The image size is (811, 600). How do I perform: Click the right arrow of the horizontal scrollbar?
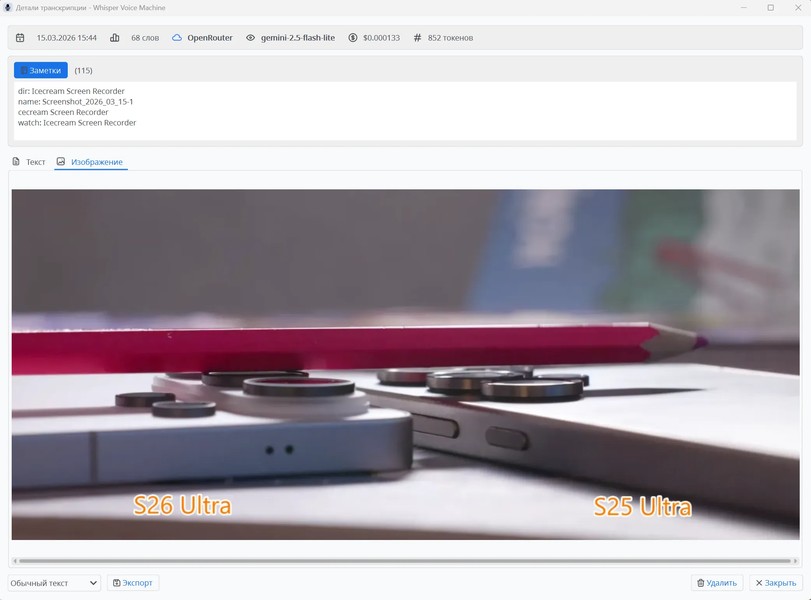795,561
